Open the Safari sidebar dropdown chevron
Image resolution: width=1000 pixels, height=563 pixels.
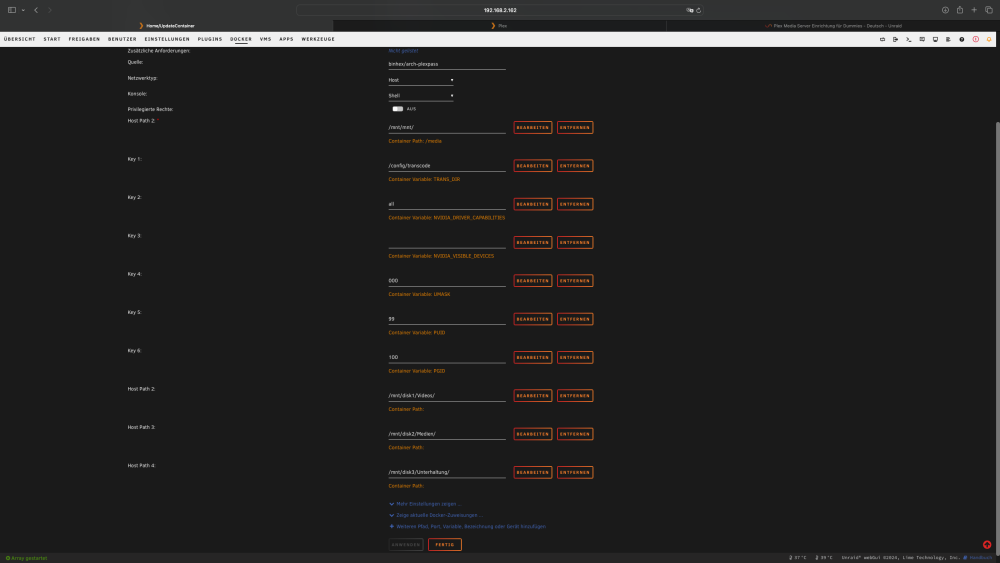23,10
